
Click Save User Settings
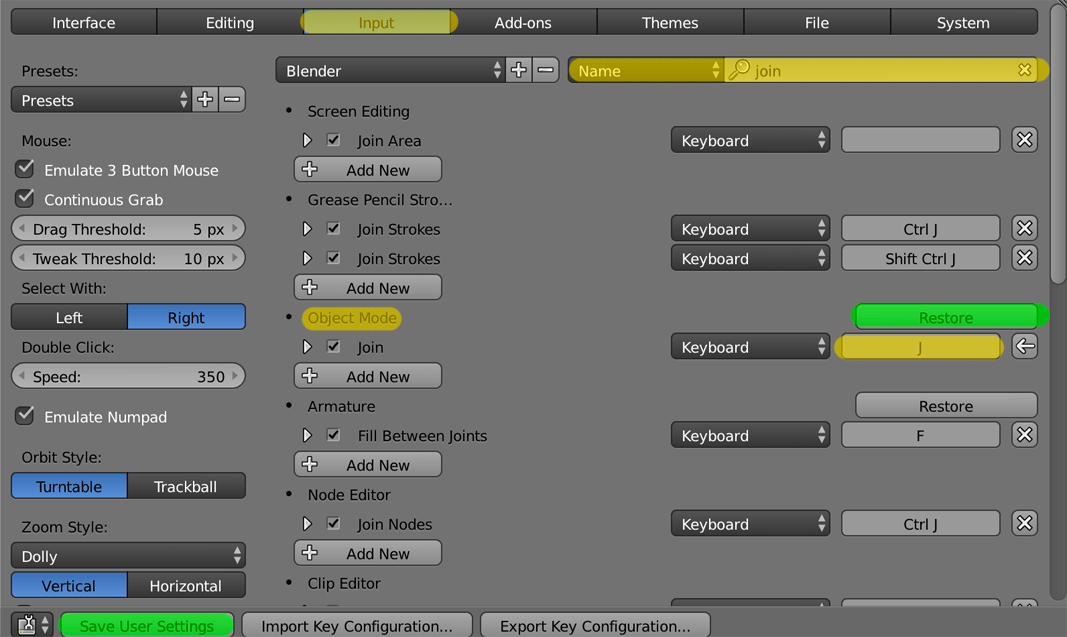click(146, 625)
